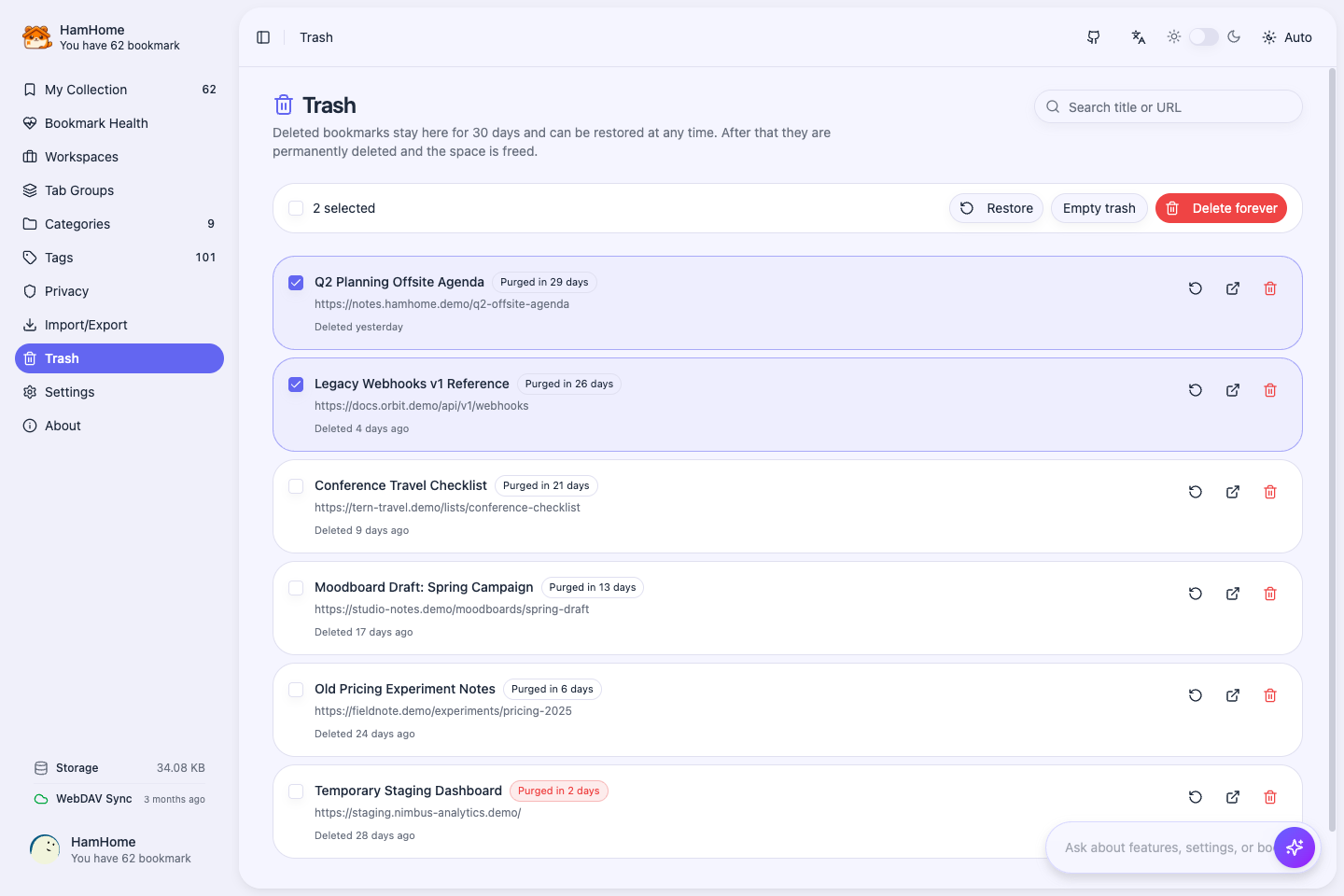
Task: Click the Purged in 29 days badge
Action: coord(544,282)
